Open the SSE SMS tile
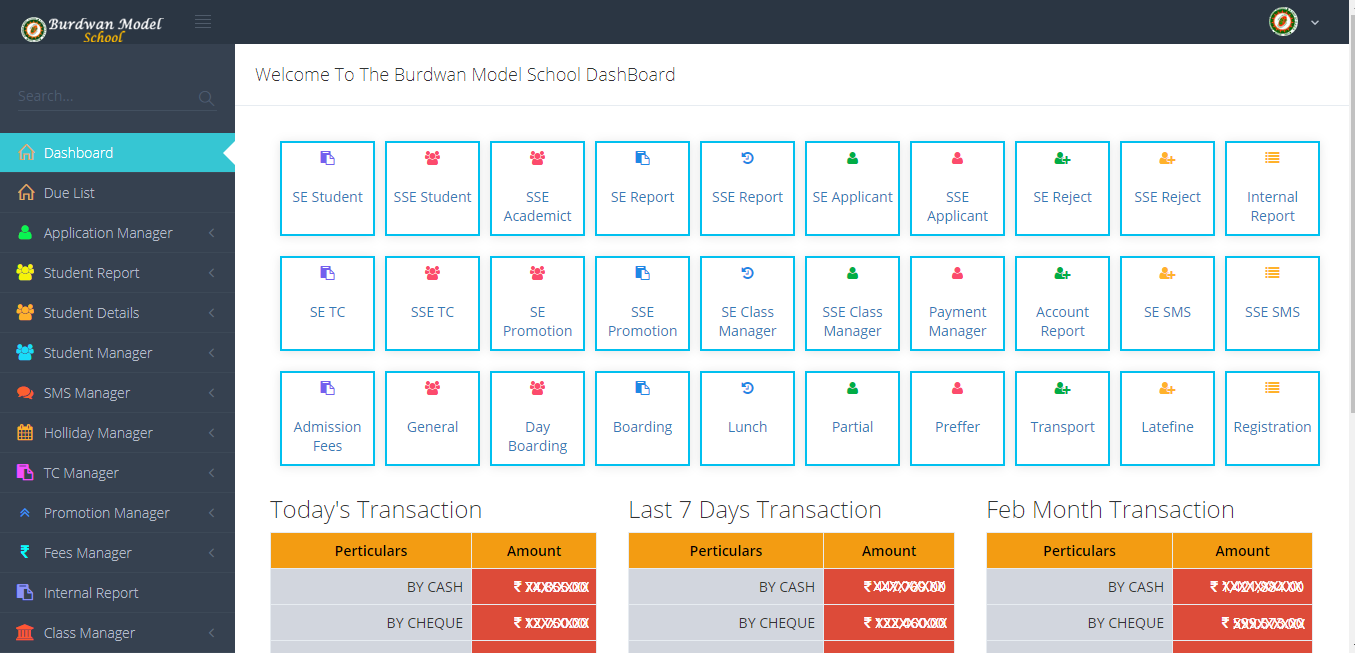1355x653 pixels. click(1272, 303)
